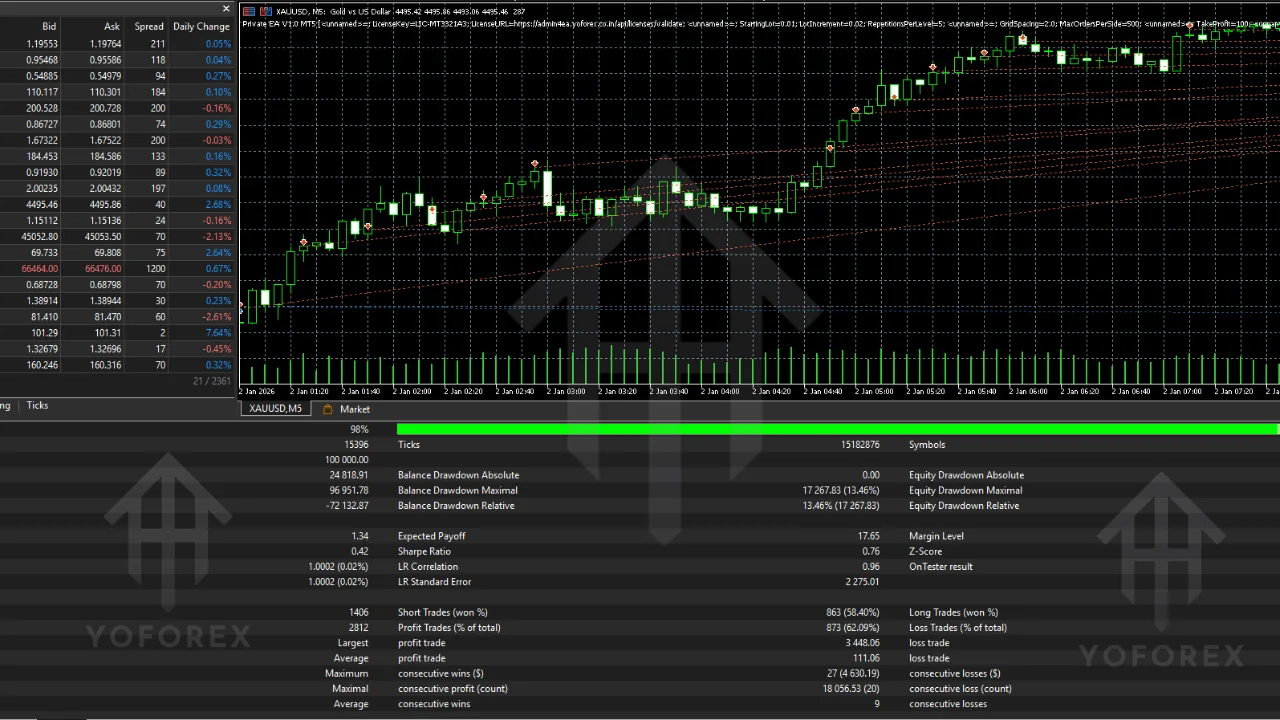Select the value -72 132.87
The width and height of the screenshot is (1280, 720).
pos(347,505)
